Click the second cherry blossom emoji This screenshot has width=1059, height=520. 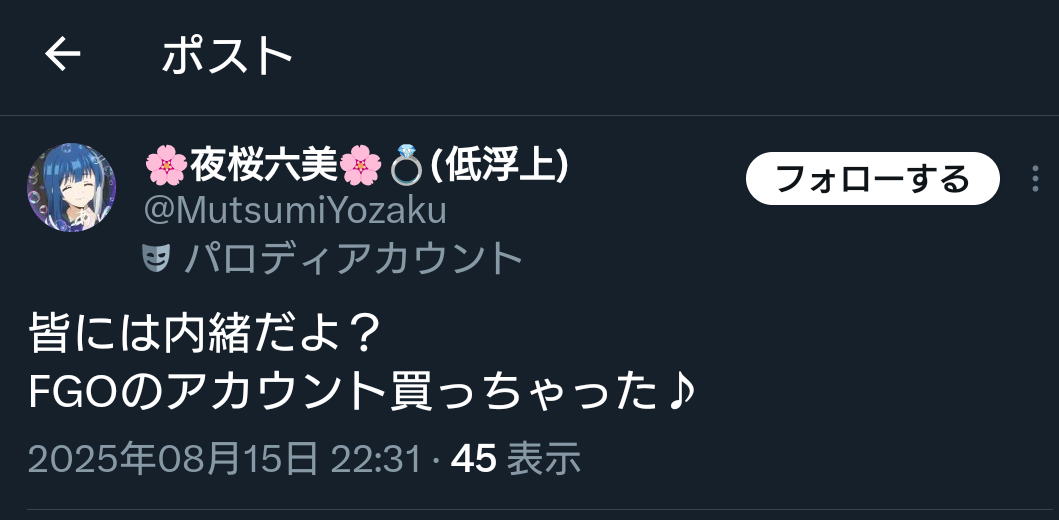click(x=360, y=165)
